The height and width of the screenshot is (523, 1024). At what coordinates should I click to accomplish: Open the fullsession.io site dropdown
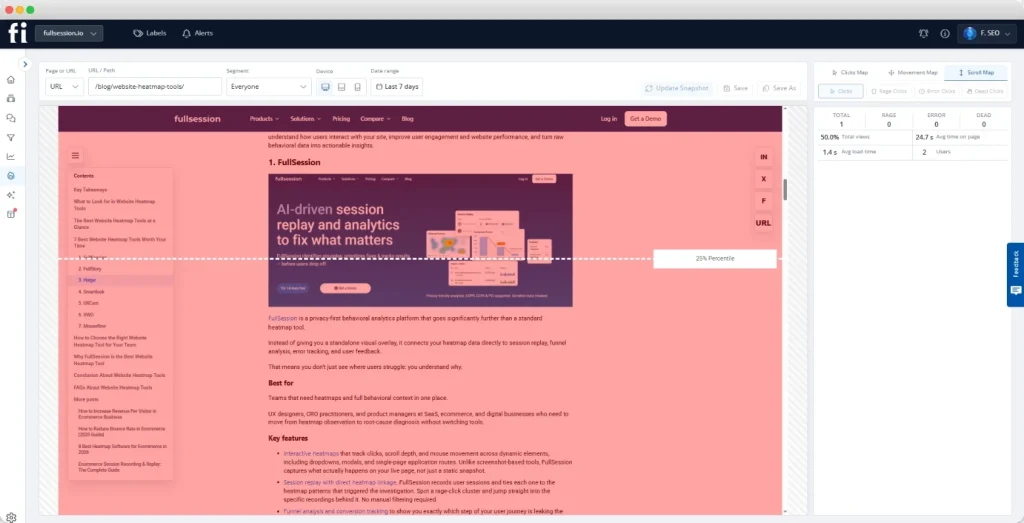click(69, 33)
